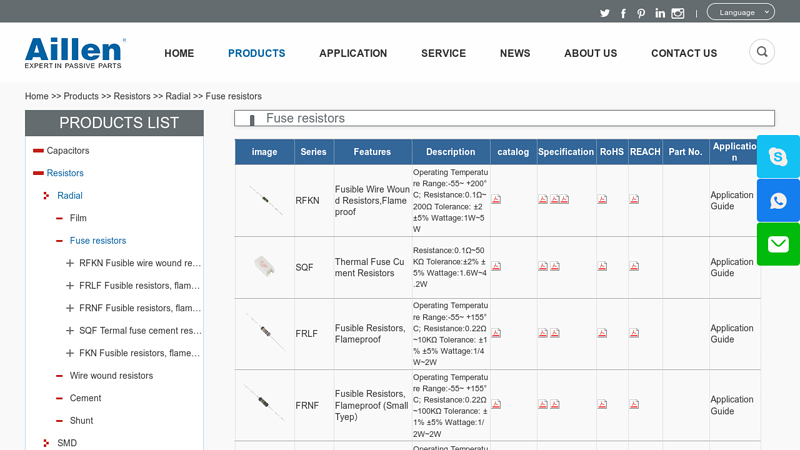Open the Twitter social icon
The width and height of the screenshot is (800, 450).
605,13
